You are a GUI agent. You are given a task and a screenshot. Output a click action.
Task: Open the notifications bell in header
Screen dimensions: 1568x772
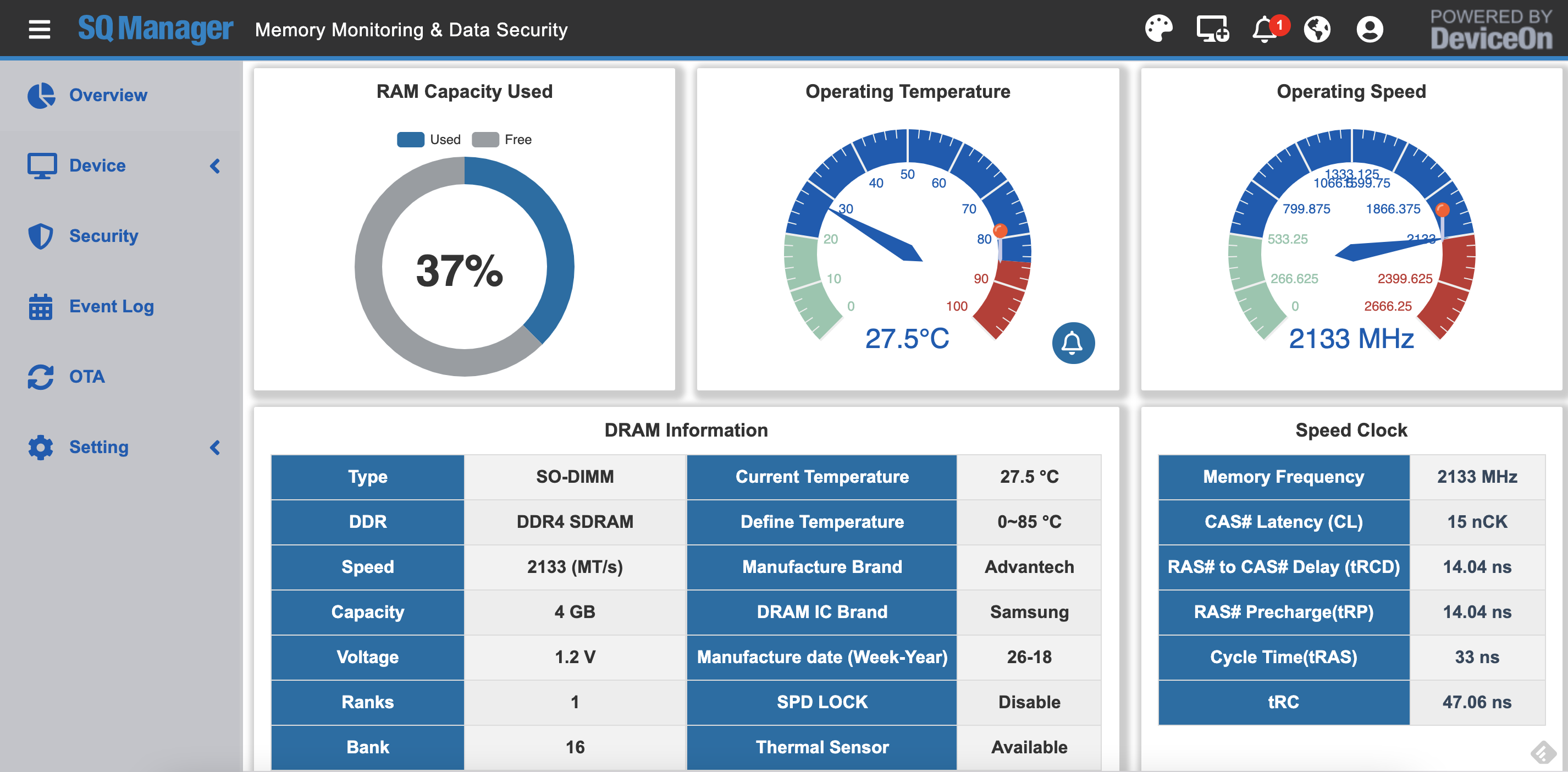point(1265,29)
